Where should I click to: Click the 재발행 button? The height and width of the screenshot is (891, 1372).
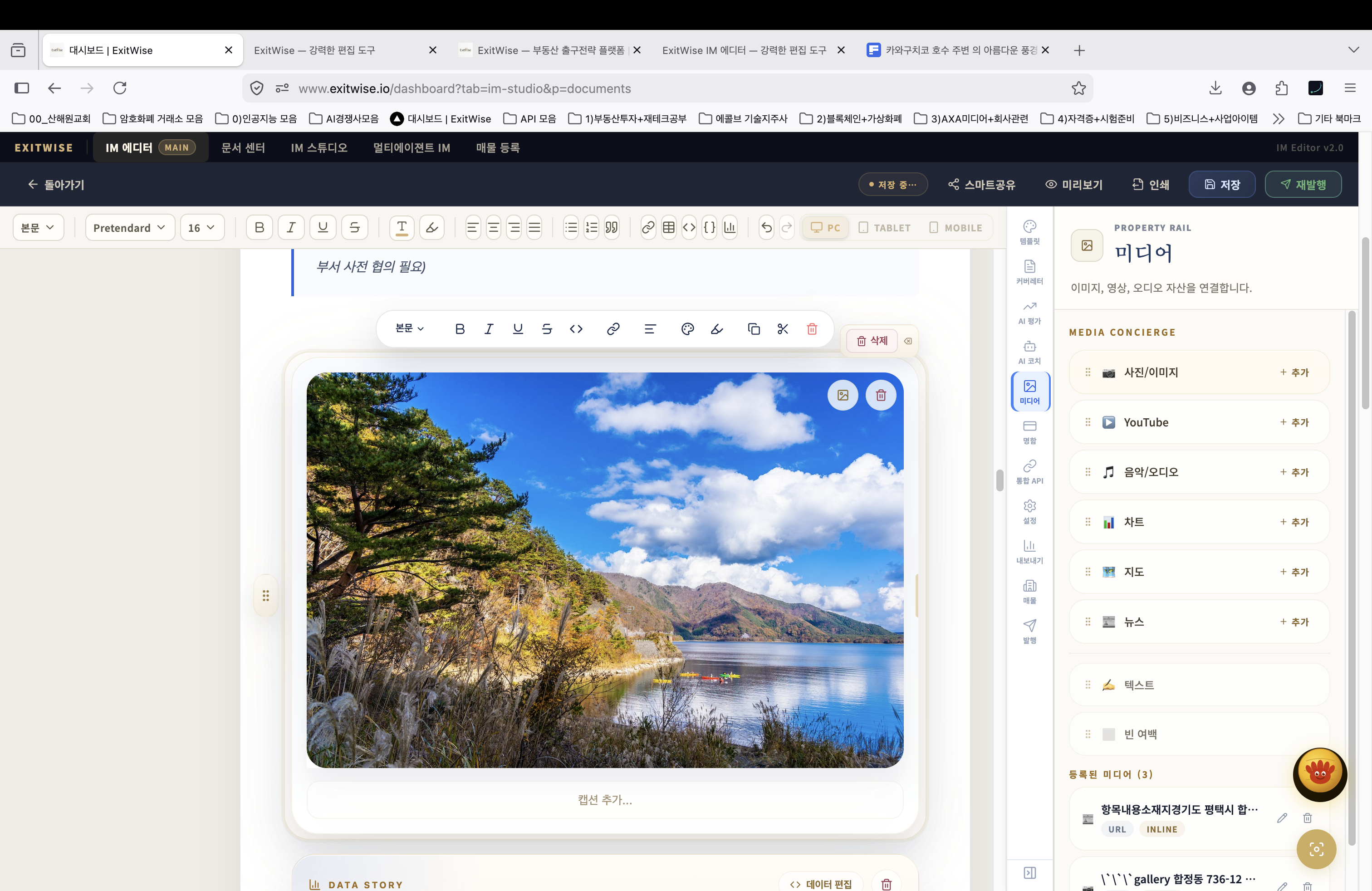coord(1303,185)
